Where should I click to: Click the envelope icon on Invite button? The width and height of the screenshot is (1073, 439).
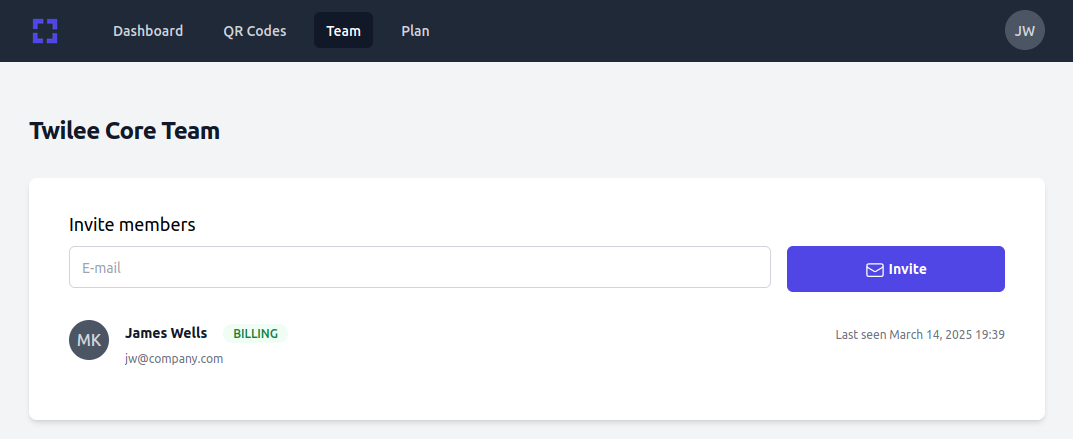[x=875, y=269]
